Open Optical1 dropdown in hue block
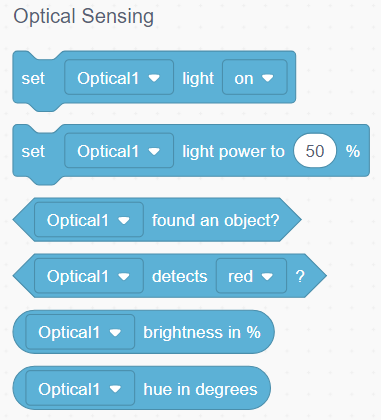The image size is (381, 420). pos(80,388)
